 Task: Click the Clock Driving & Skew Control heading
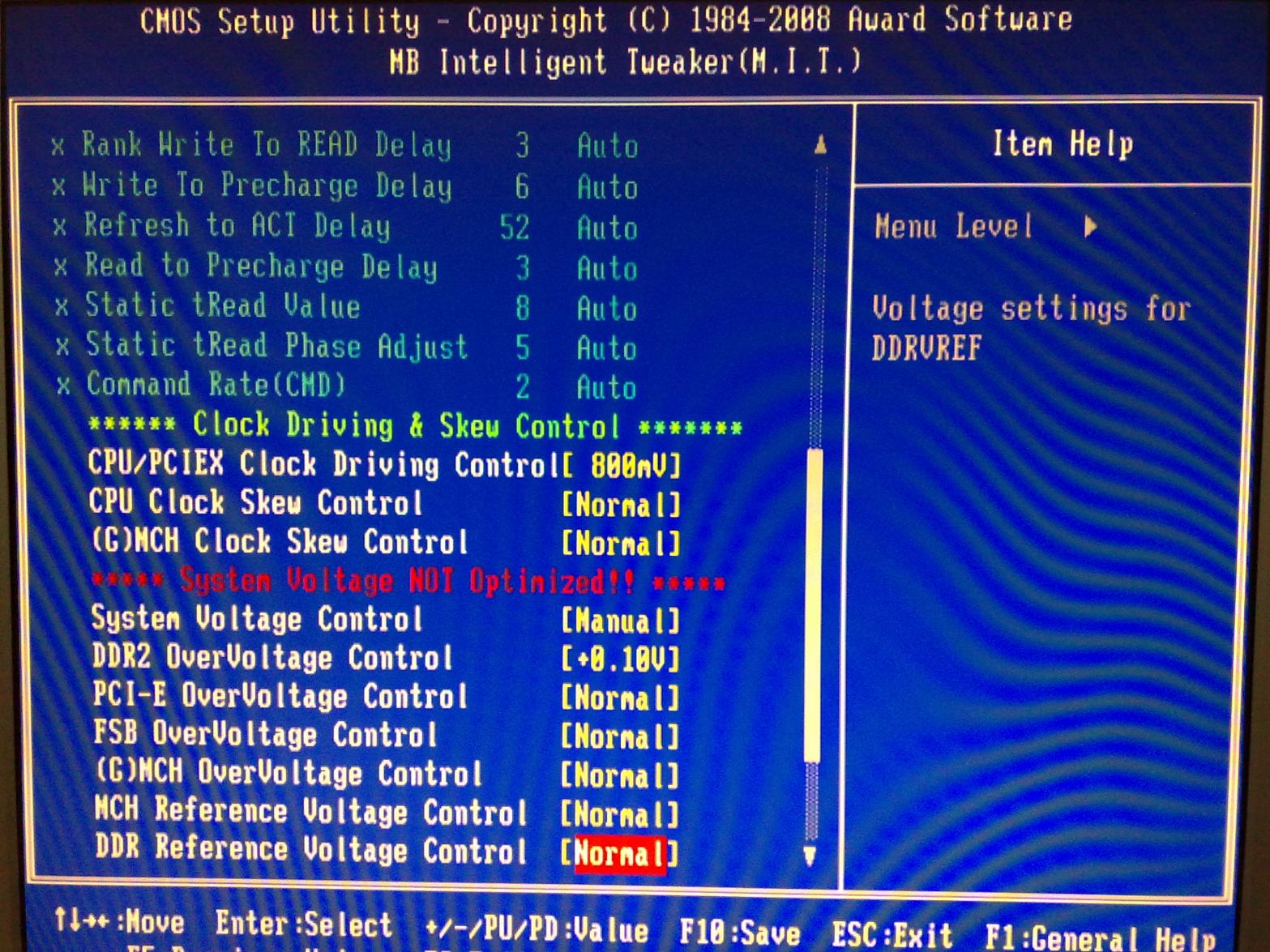[415, 426]
